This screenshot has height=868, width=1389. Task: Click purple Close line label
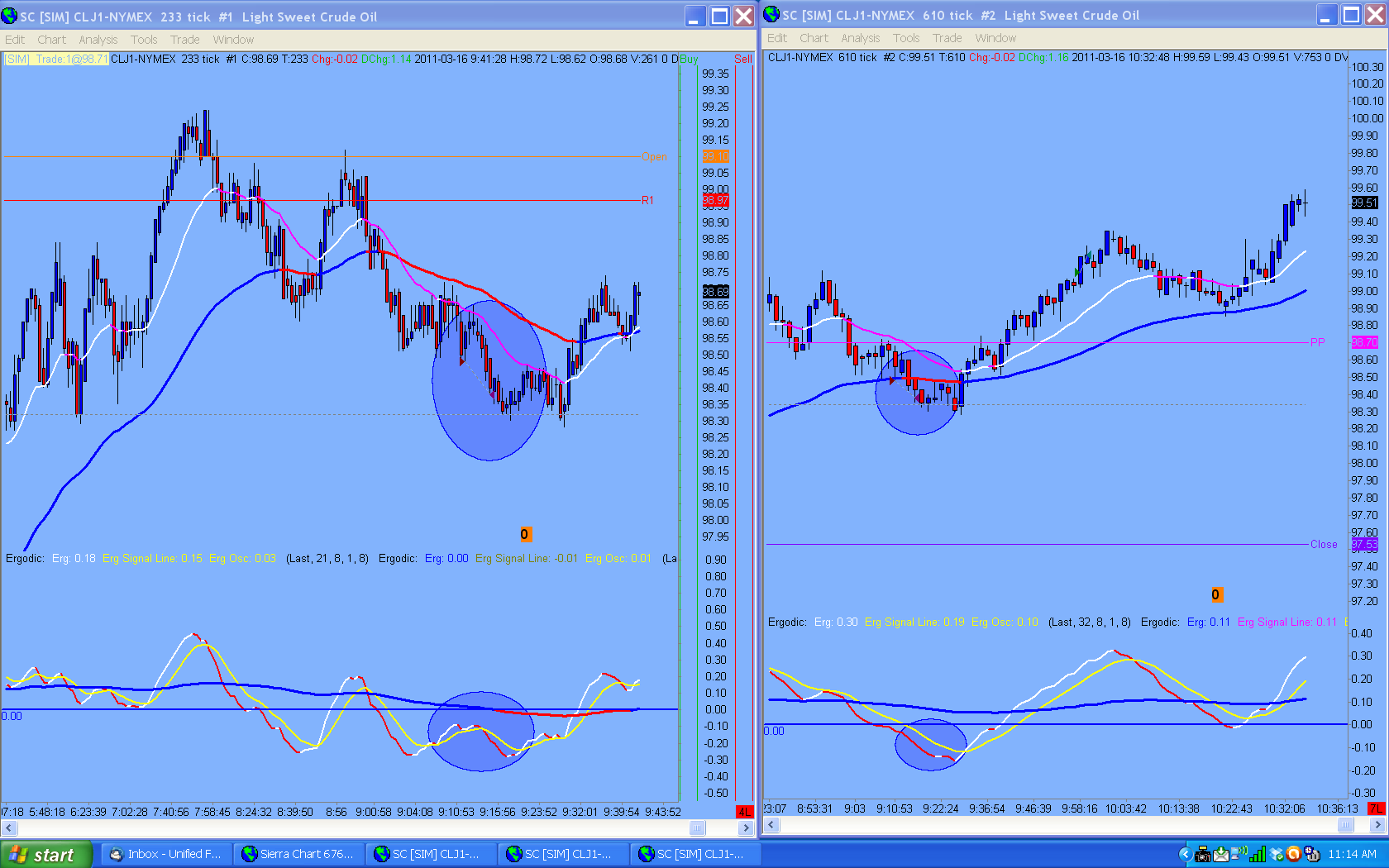tap(1324, 544)
